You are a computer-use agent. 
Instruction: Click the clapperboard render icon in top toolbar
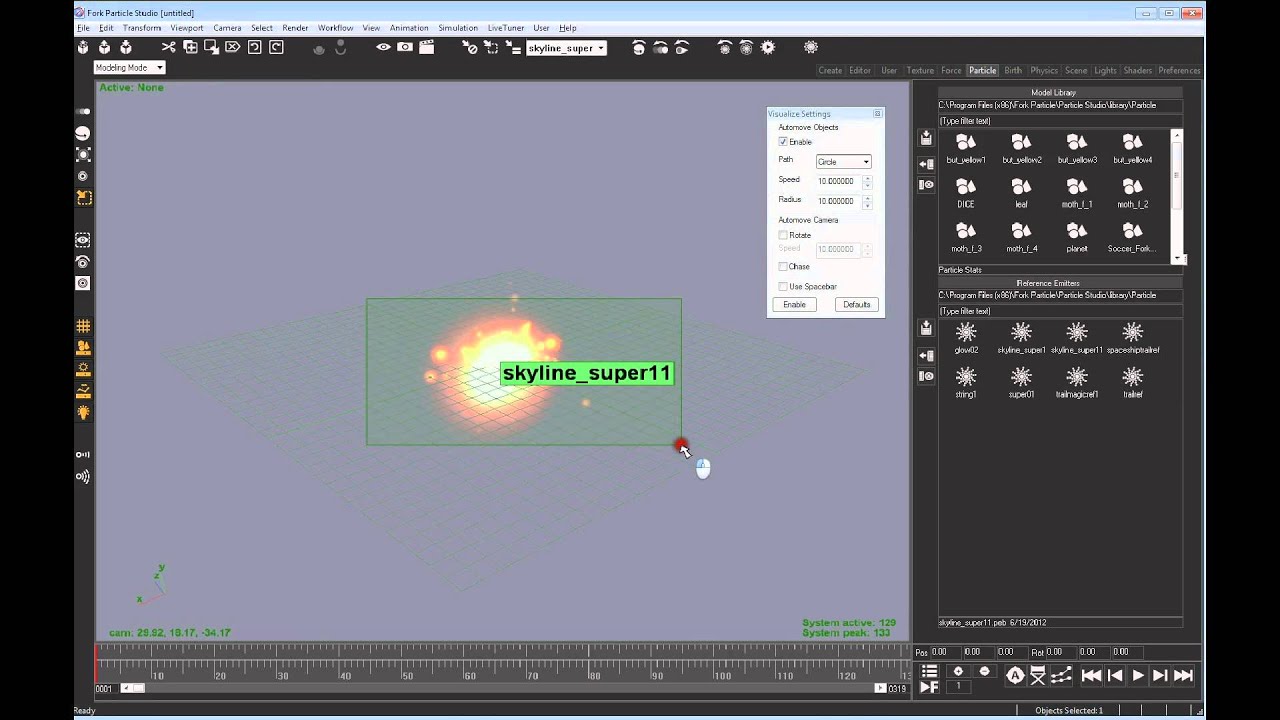[427, 47]
